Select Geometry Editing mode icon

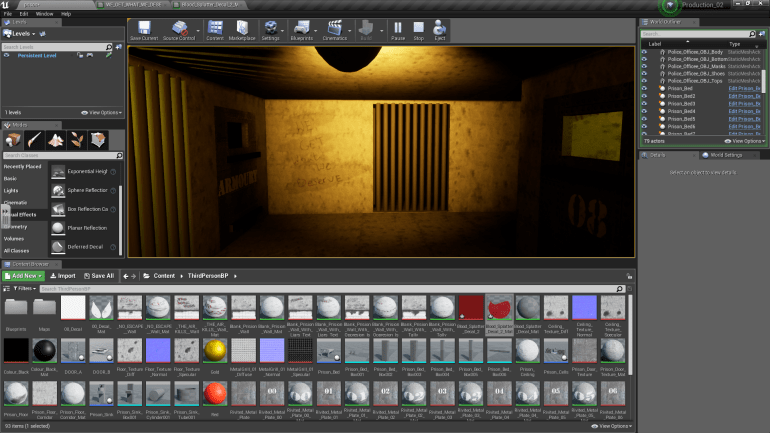(98, 140)
